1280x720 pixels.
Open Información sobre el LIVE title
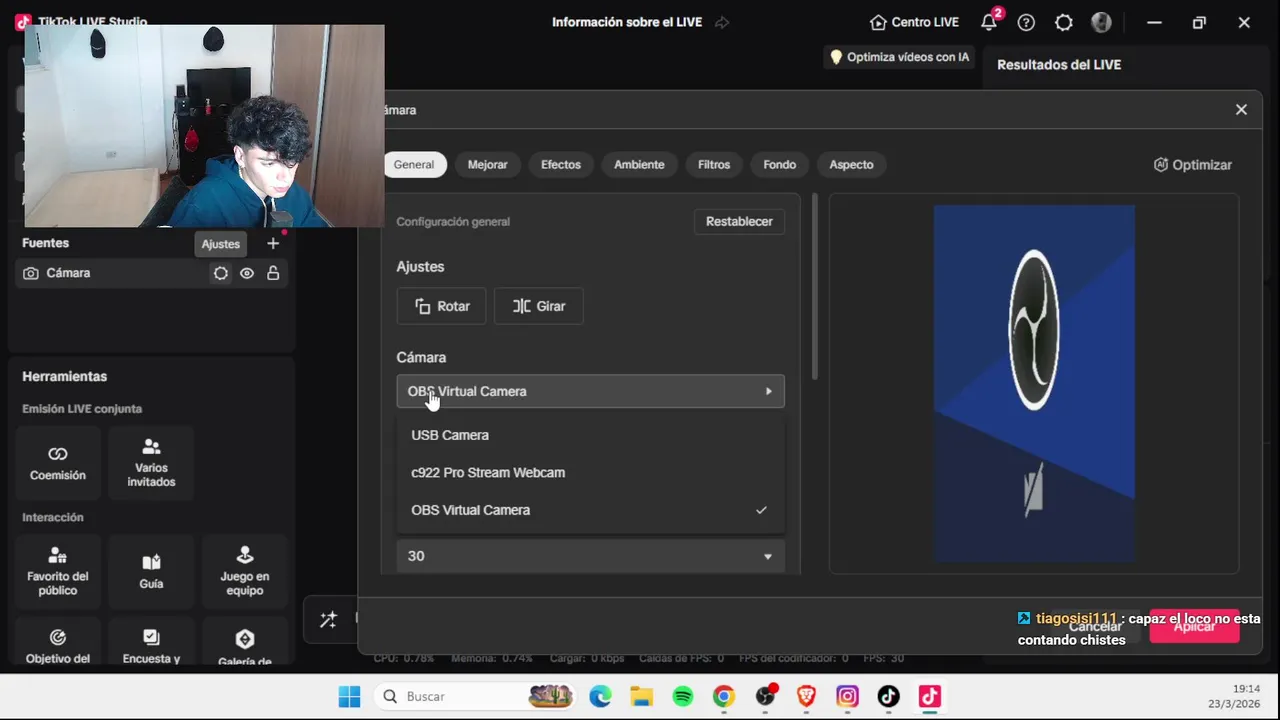pos(627,22)
